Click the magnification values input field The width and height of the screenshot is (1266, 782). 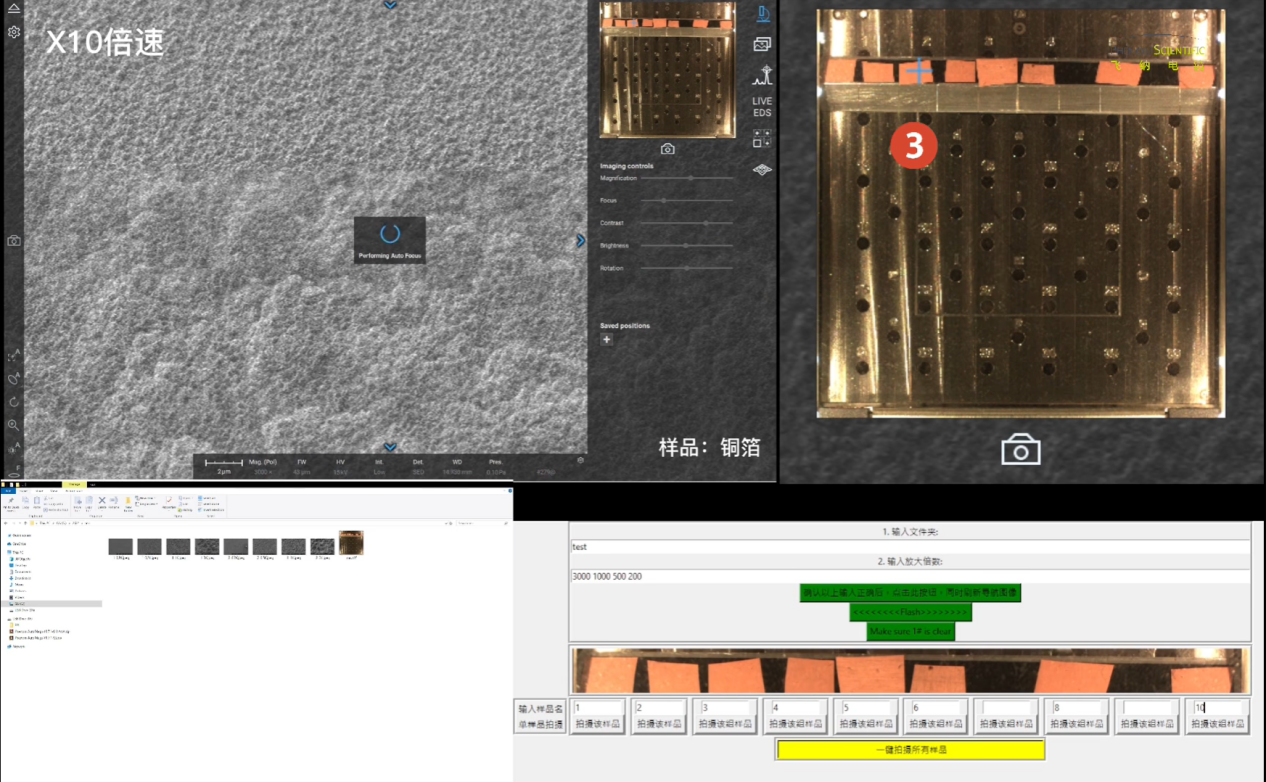910,577
